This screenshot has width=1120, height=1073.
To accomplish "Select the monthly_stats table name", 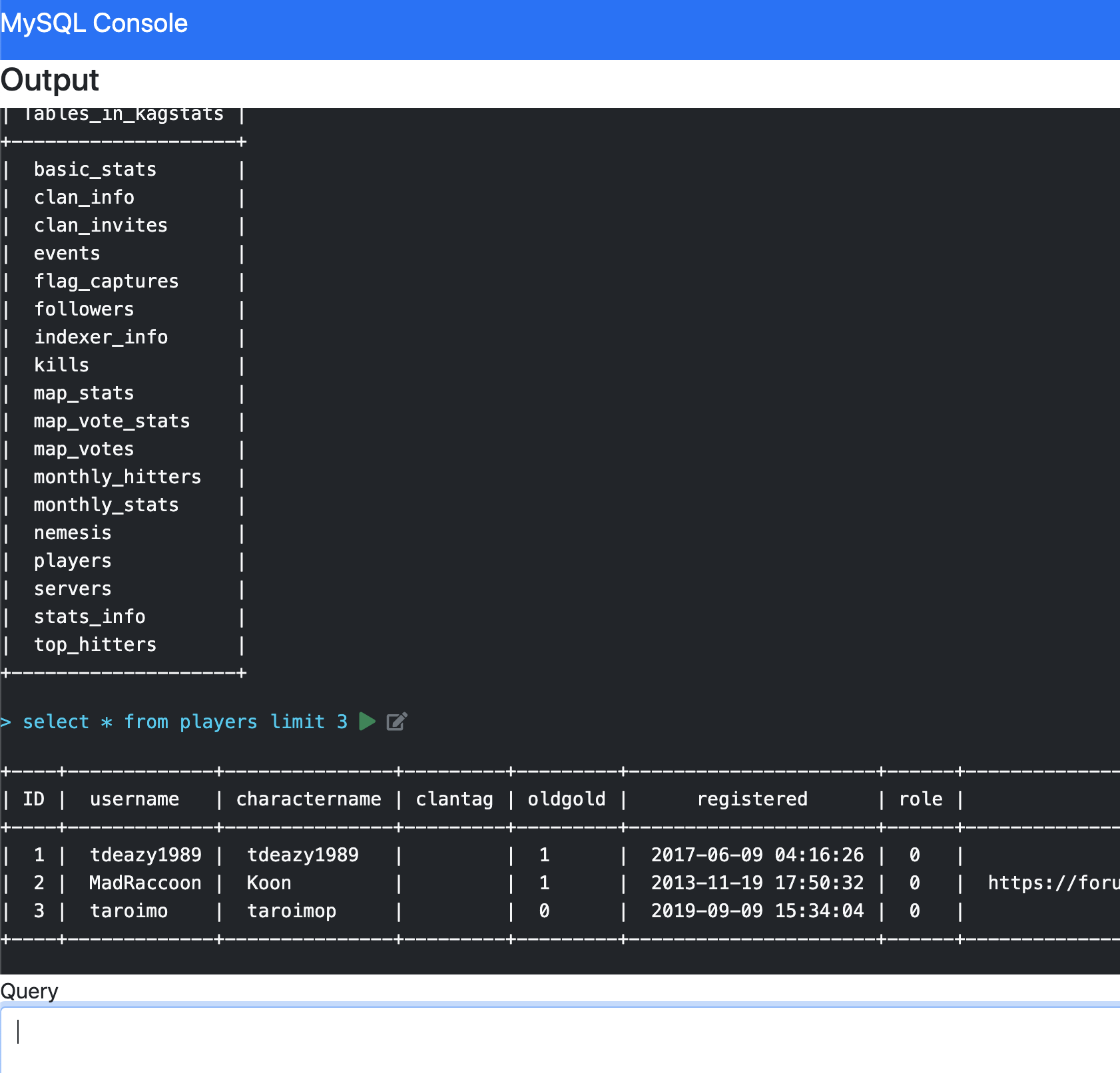I will click(107, 505).
